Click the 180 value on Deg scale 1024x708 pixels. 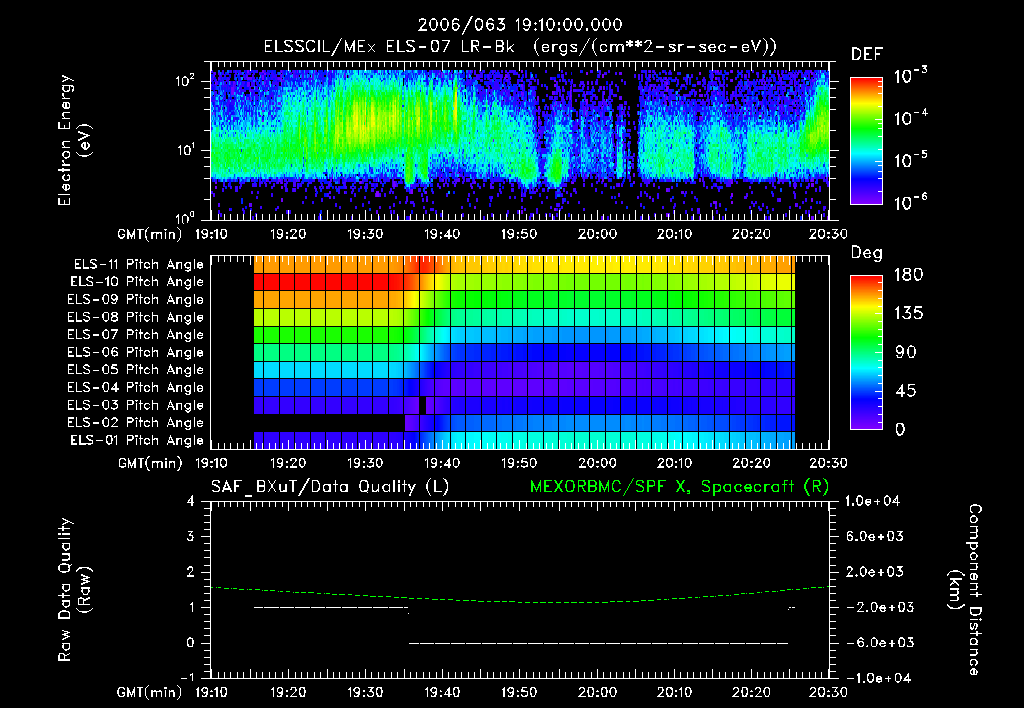(x=908, y=275)
